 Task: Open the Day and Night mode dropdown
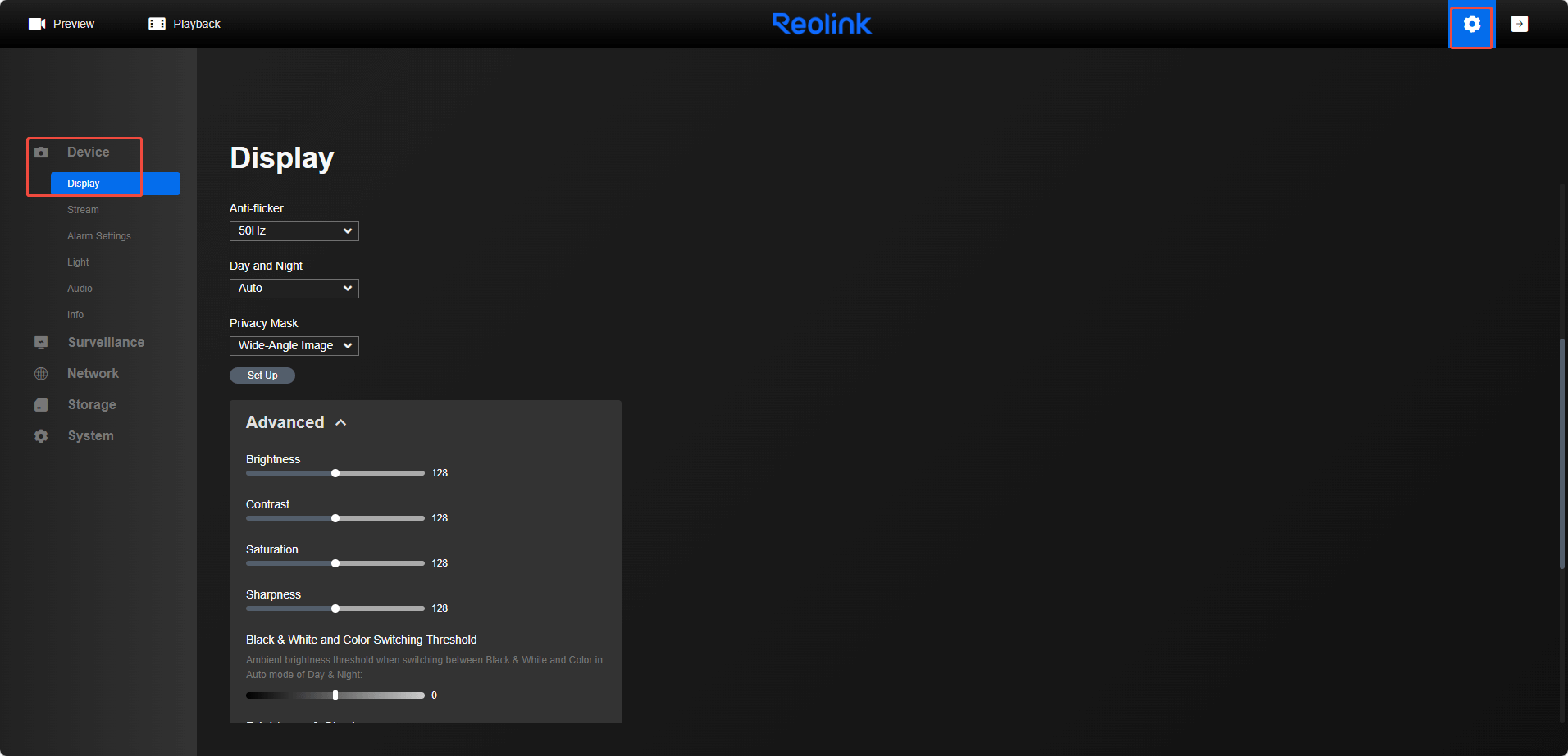294,288
